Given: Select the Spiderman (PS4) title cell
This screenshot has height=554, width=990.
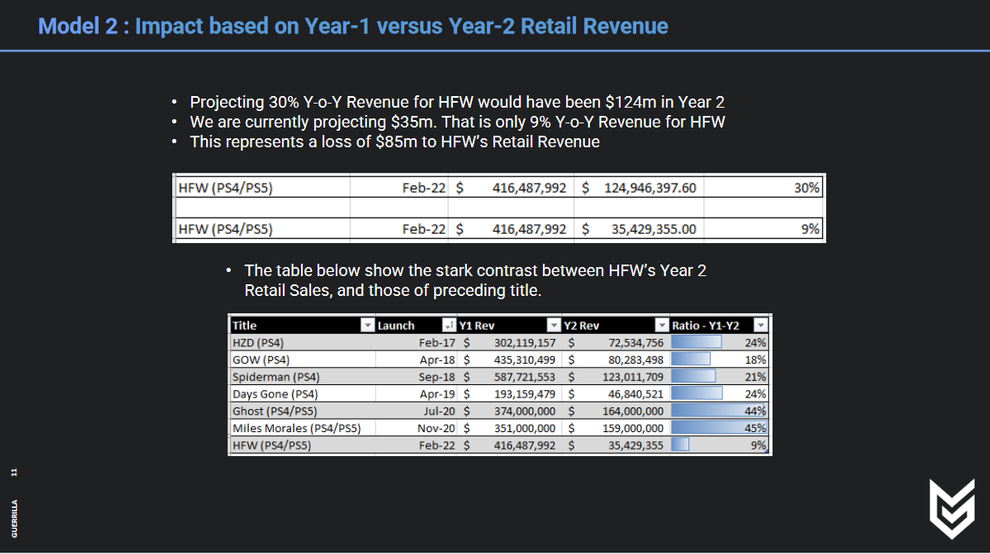Looking at the screenshot, I should coord(302,376).
